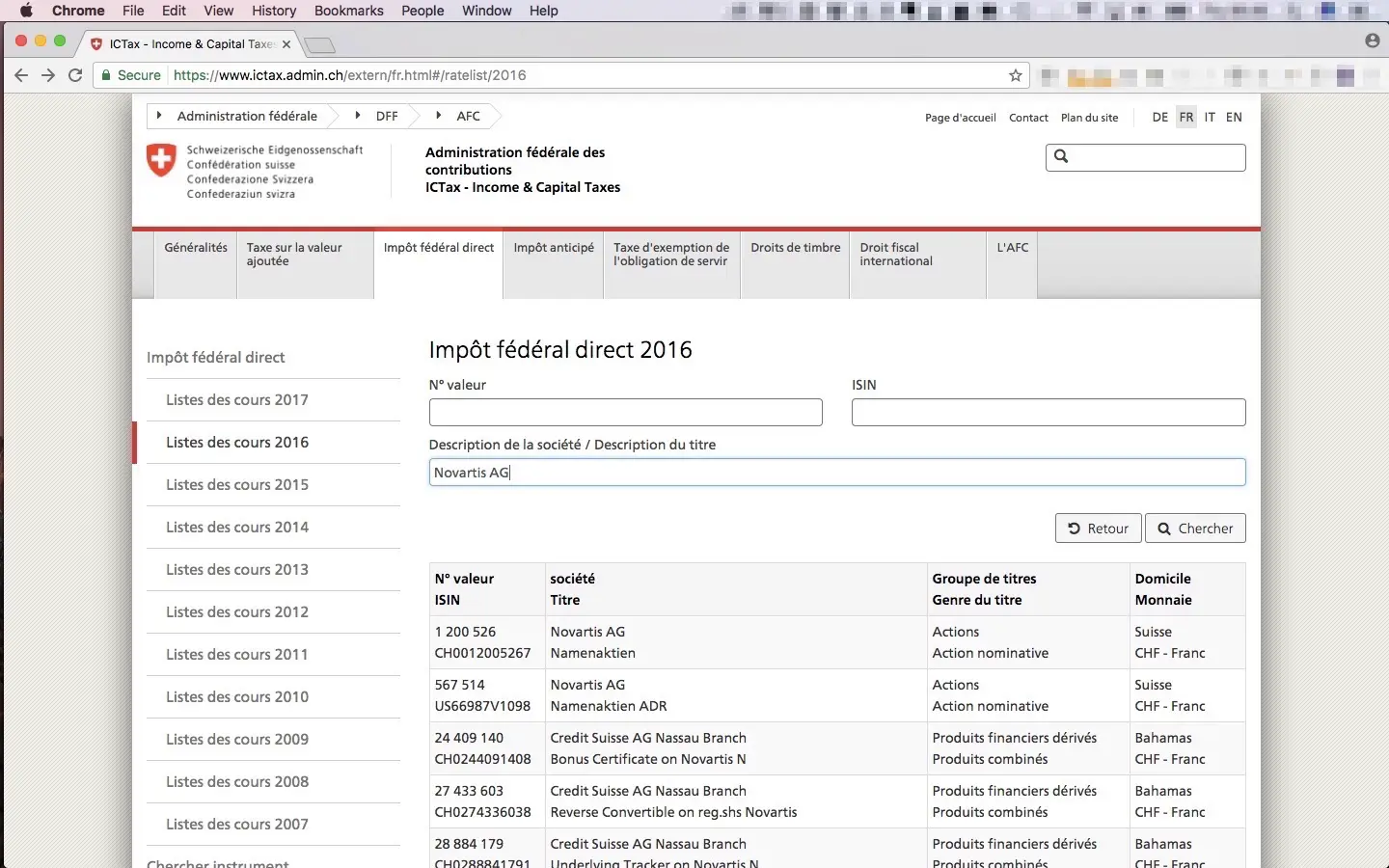Viewport: 1389px width, 868px height.
Task: Click the Retour button
Action: pos(1099,529)
